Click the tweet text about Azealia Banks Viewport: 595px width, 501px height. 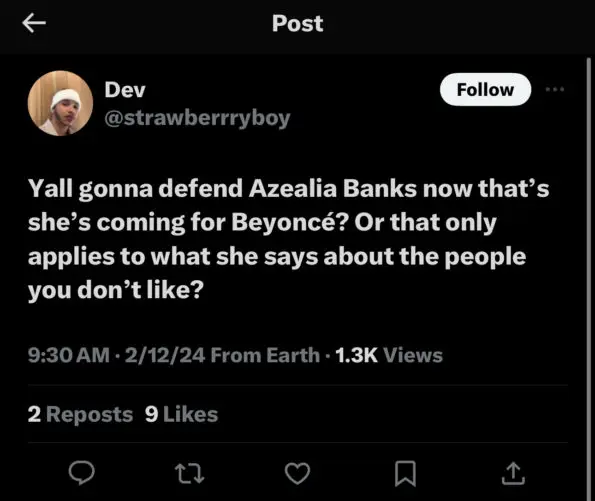coord(288,239)
